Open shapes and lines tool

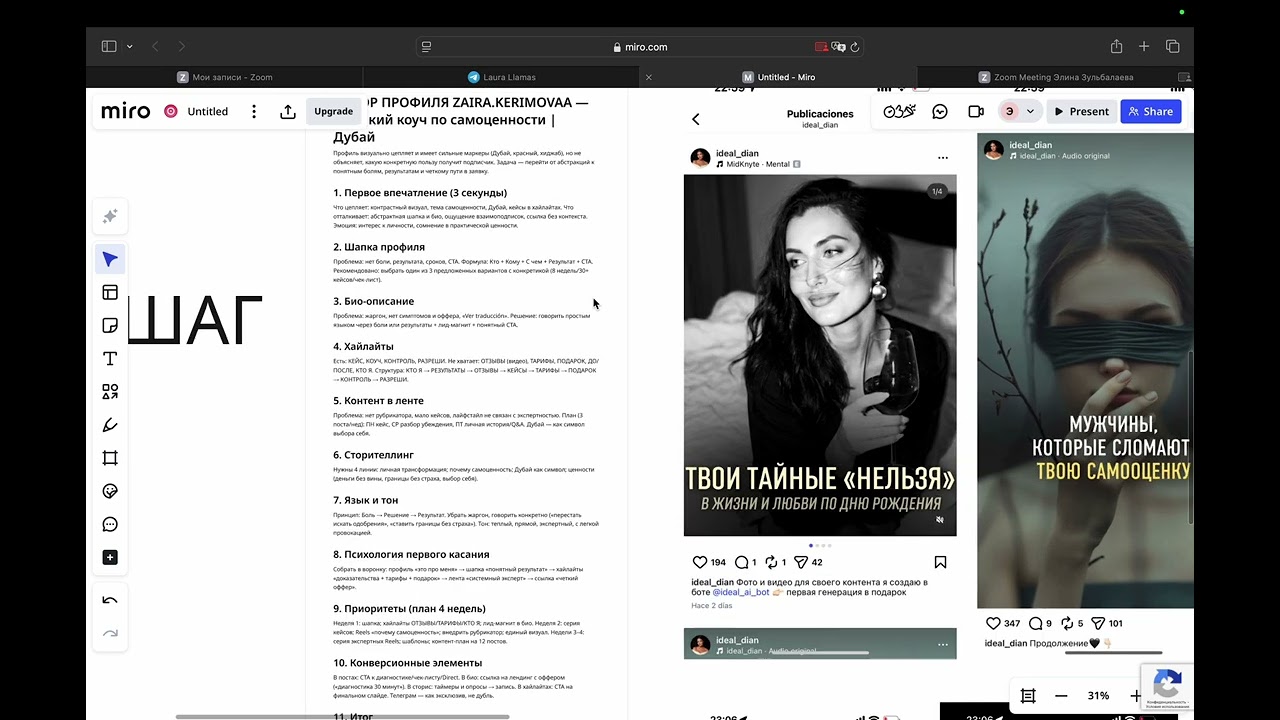point(110,392)
